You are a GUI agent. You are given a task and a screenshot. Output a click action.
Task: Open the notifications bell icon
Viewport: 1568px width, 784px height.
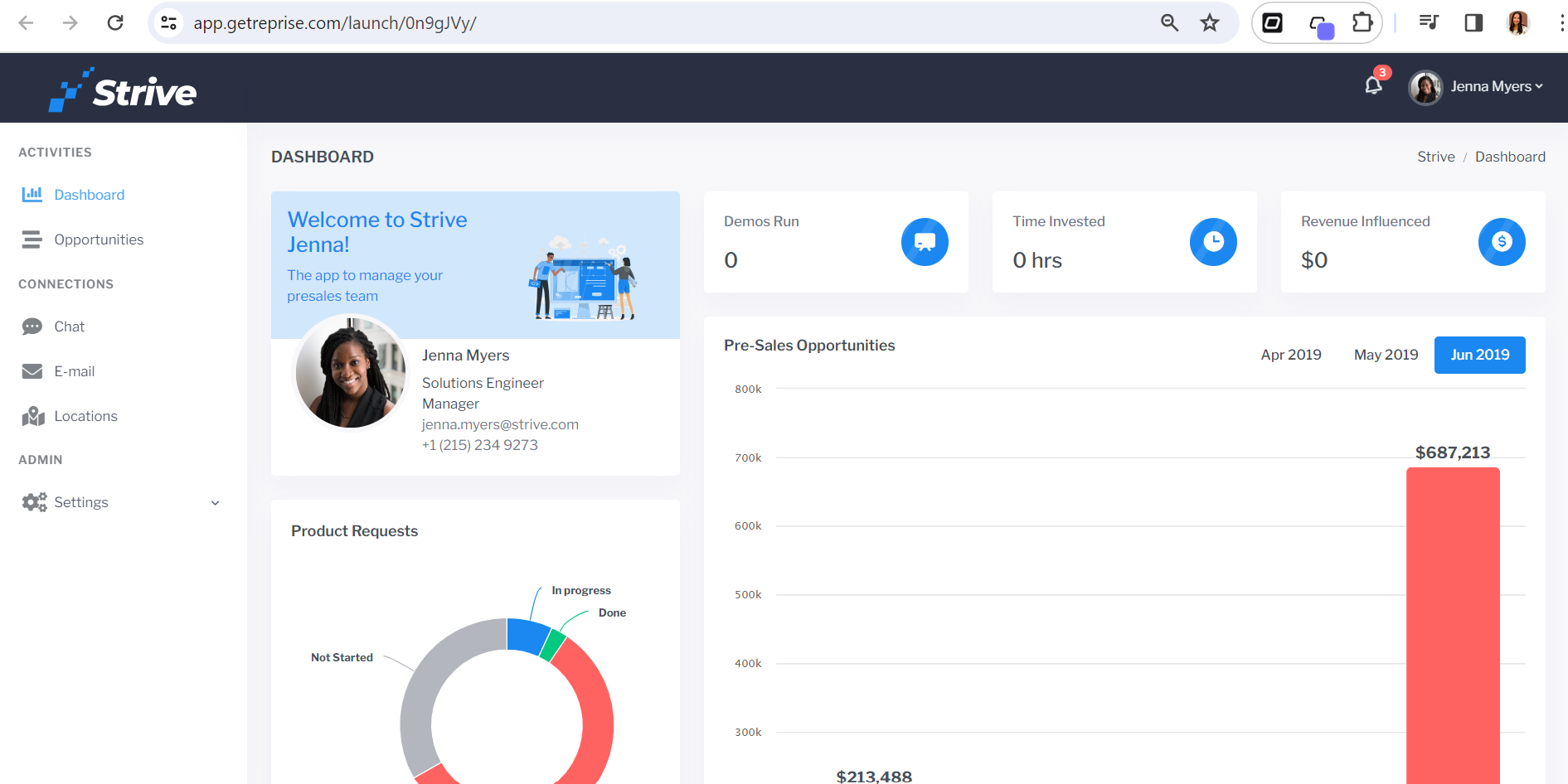1373,85
